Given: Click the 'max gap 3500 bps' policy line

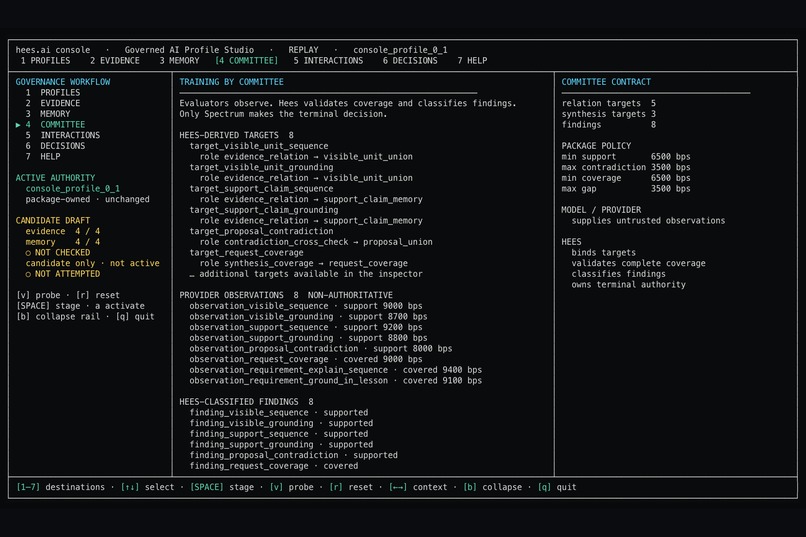Looking at the screenshot, I should 626,189.
